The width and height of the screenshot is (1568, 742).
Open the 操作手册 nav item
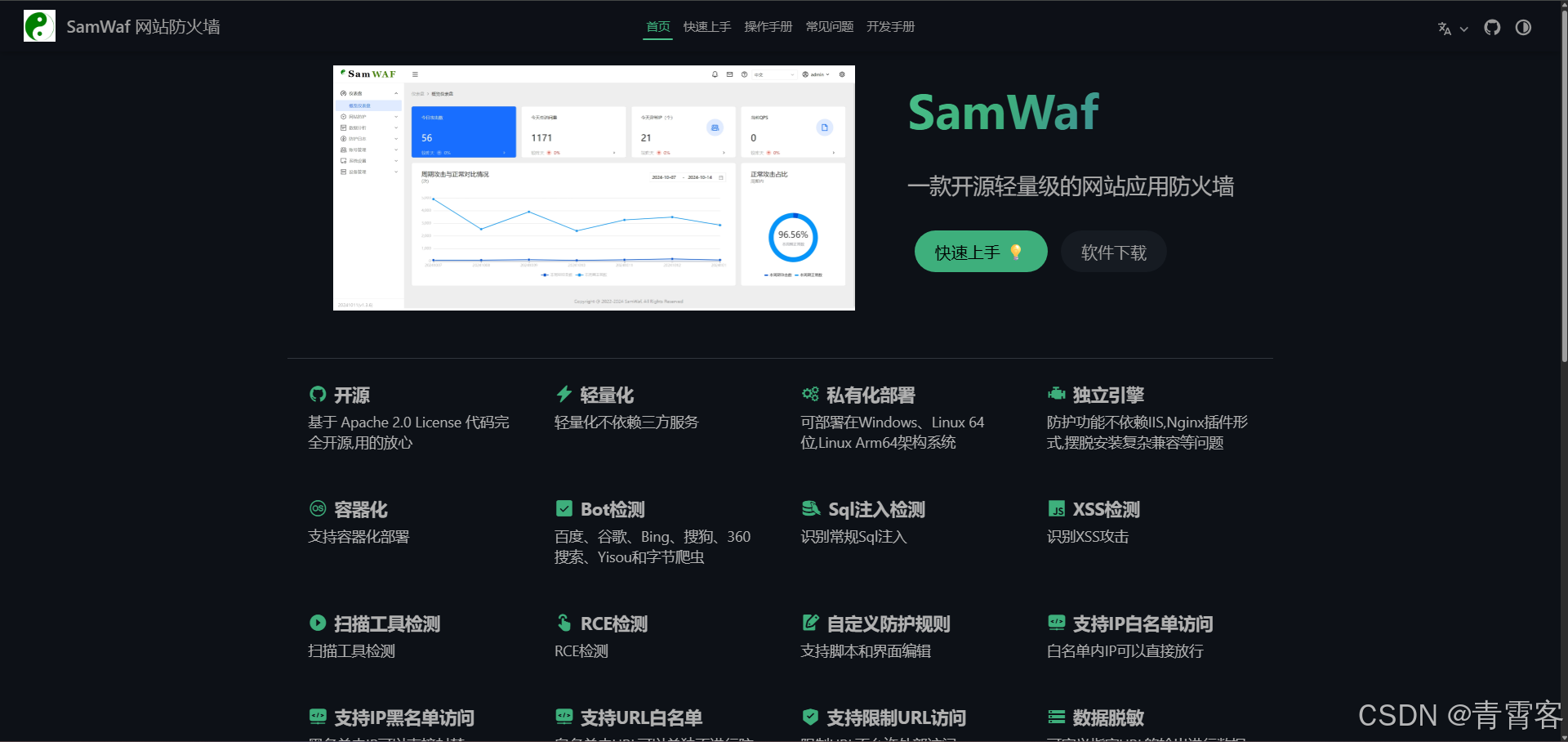pos(768,27)
